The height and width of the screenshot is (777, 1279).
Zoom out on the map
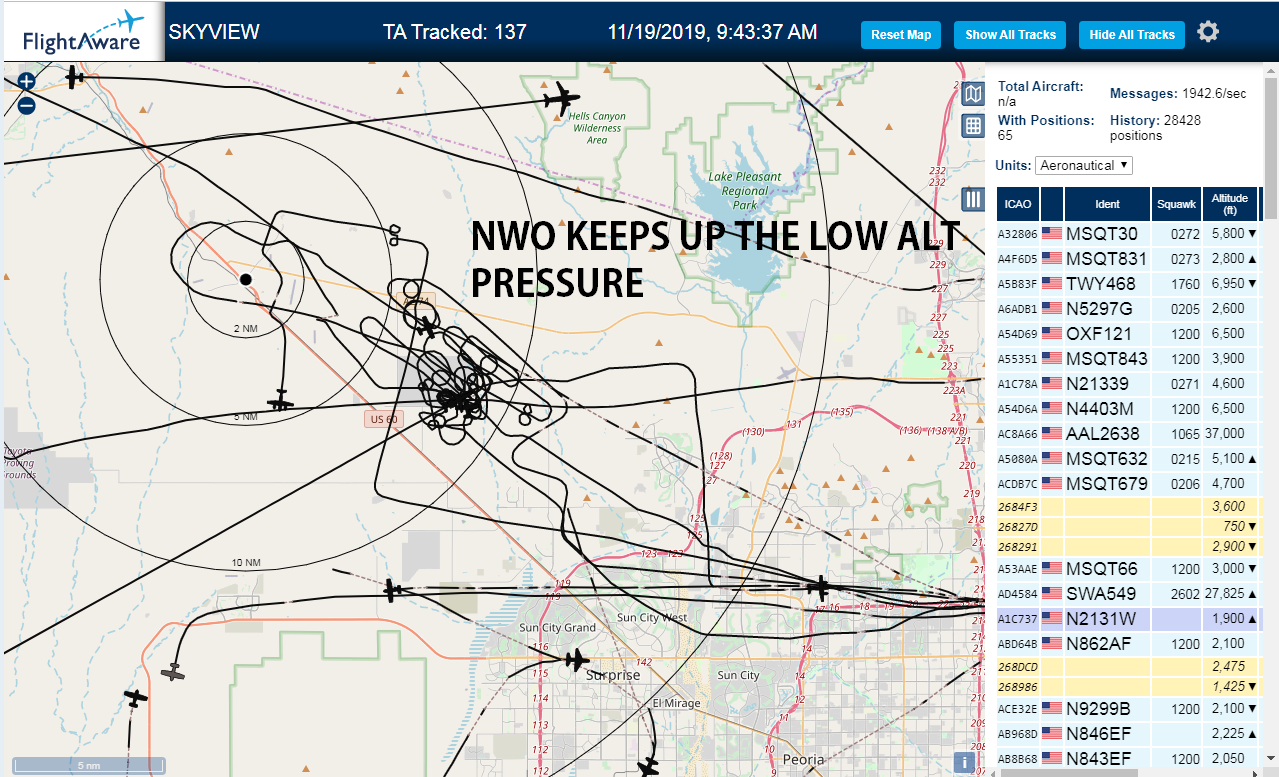(x=26, y=105)
